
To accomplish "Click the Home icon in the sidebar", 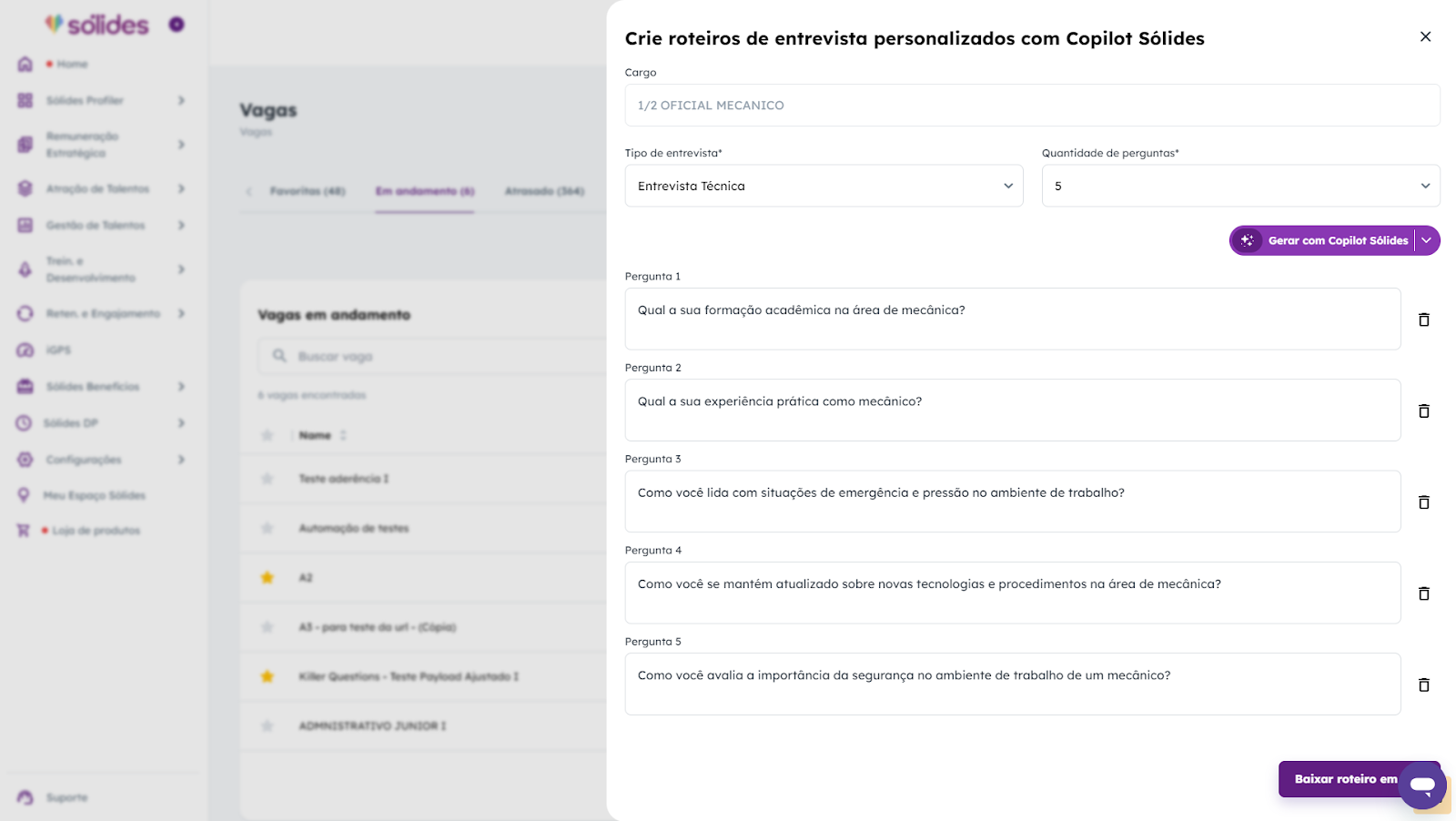I will click(x=25, y=64).
